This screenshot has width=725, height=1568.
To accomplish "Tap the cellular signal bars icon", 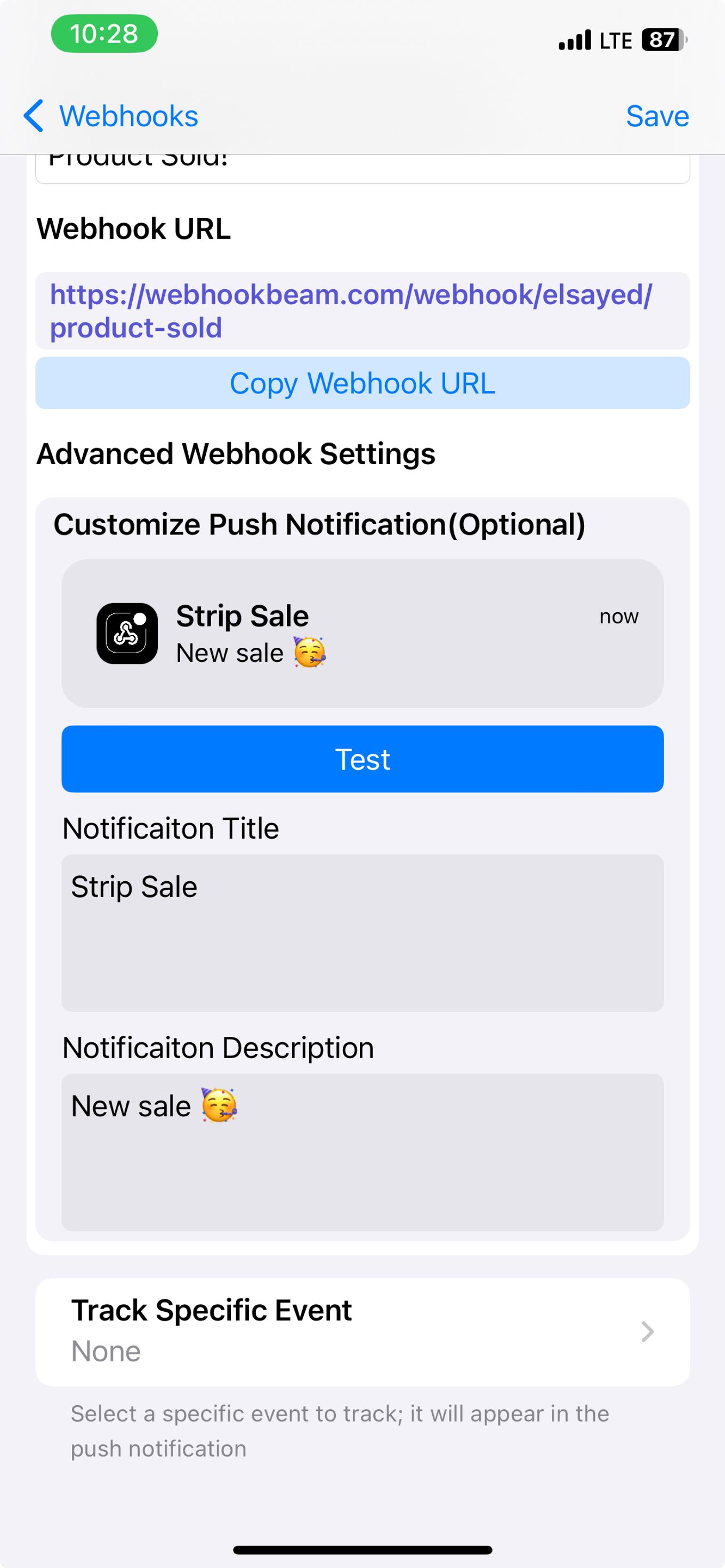I will click(575, 39).
